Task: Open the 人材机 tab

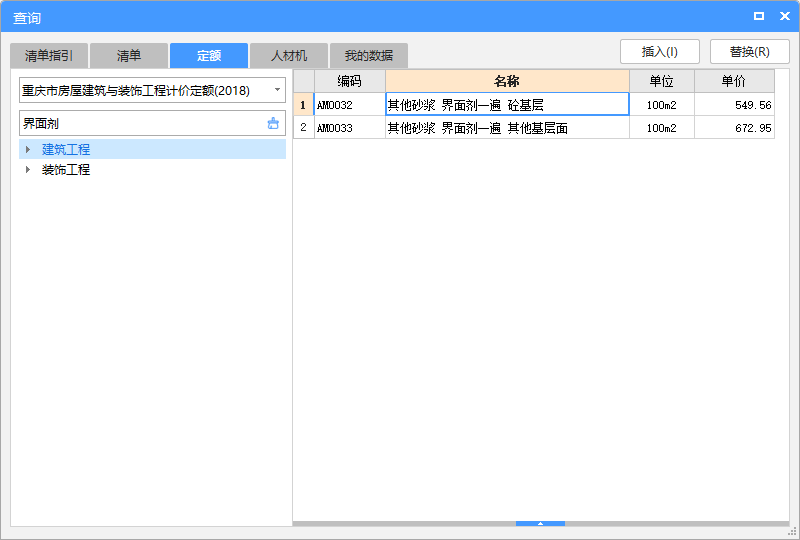Action: [289, 55]
